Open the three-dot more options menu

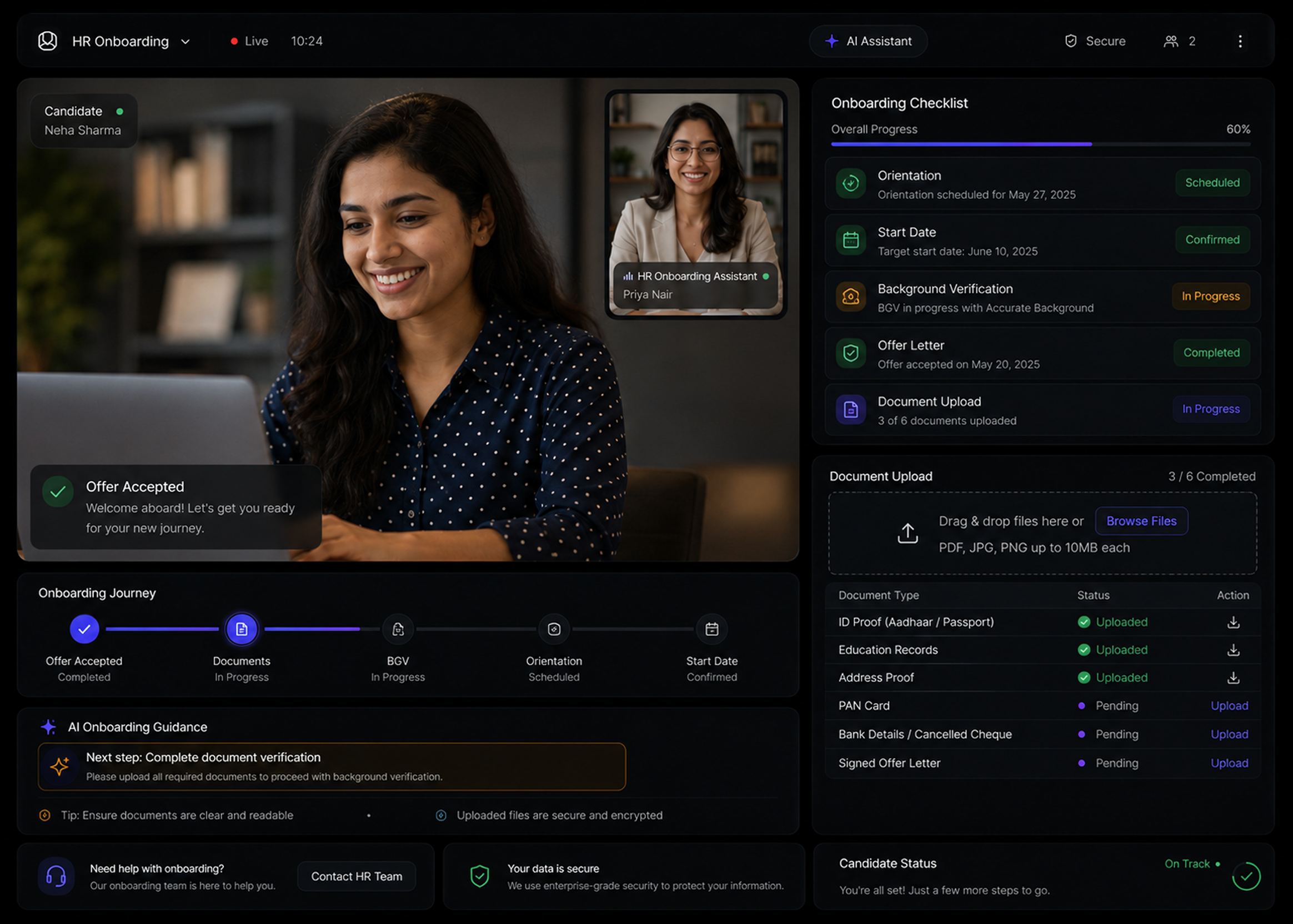(x=1240, y=41)
